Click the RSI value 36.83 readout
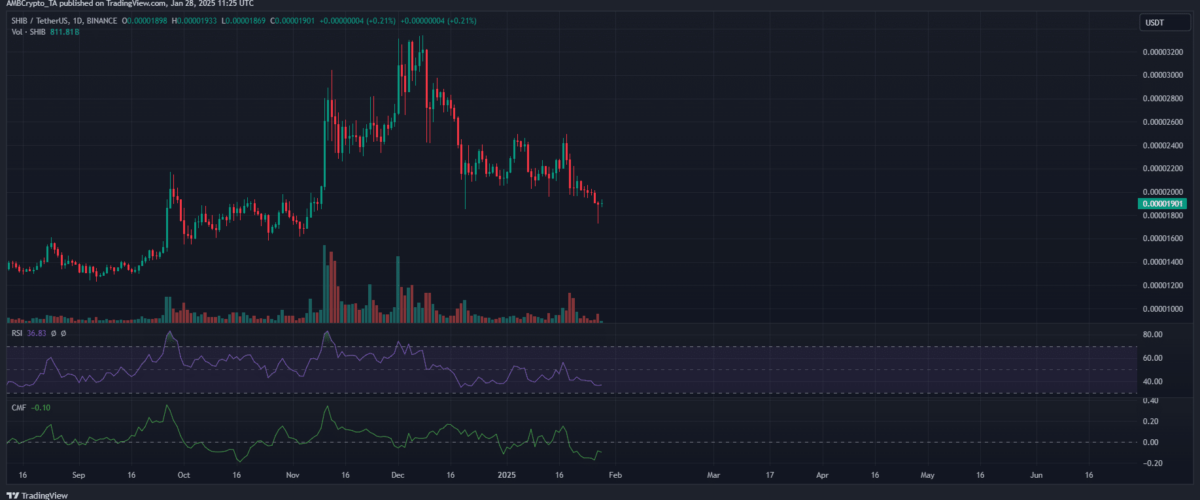 point(35,334)
